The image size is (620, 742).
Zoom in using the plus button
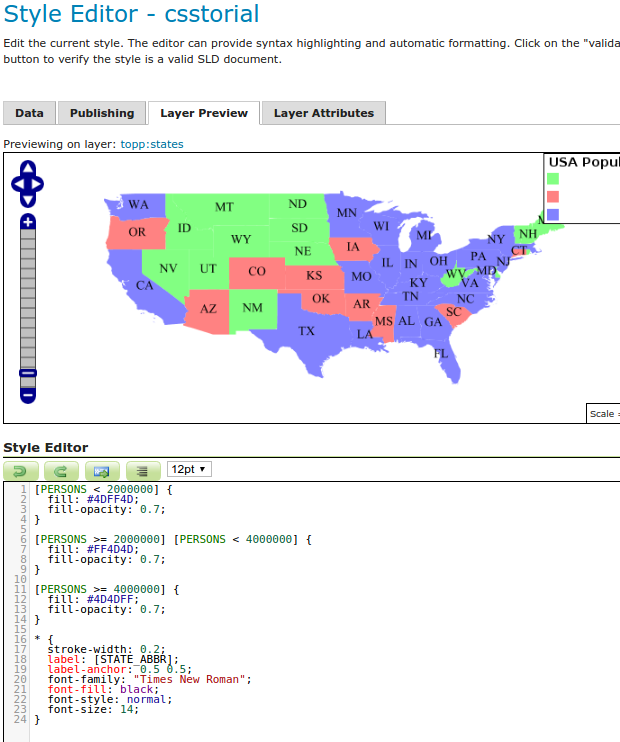(x=28, y=222)
